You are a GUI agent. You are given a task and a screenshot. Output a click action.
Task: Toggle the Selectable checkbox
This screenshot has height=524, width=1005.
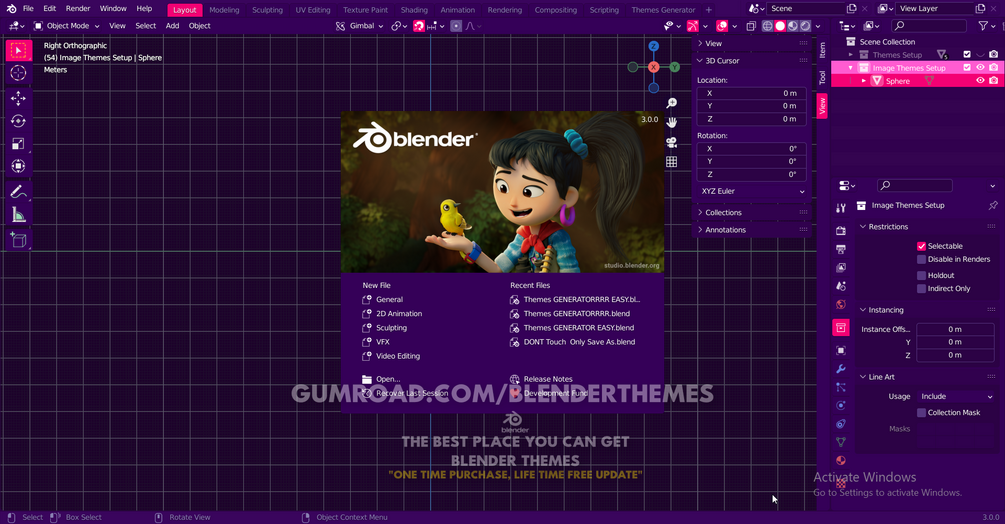click(921, 246)
